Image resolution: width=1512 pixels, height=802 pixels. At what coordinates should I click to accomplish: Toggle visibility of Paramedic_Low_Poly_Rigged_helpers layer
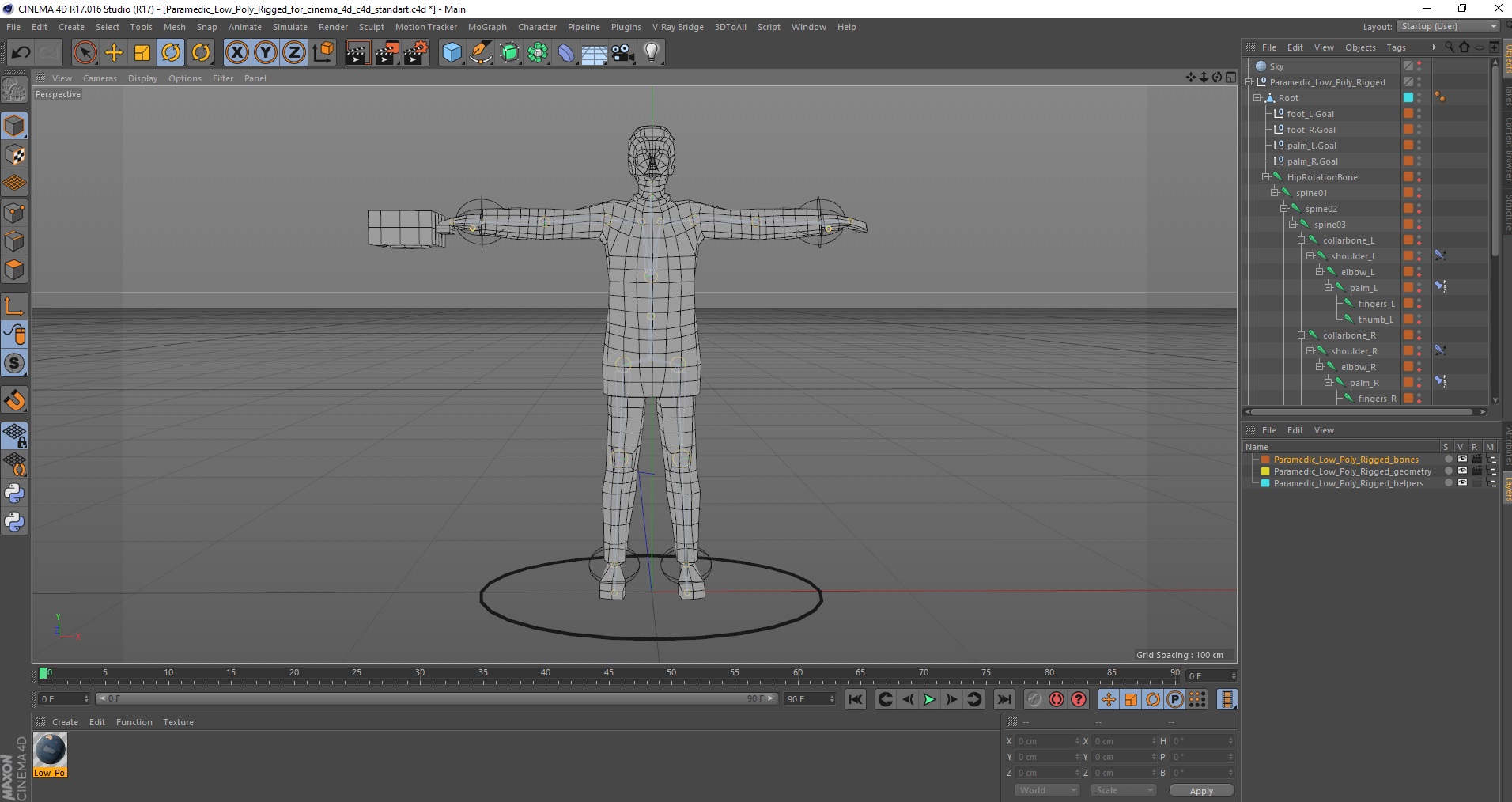coord(1462,483)
